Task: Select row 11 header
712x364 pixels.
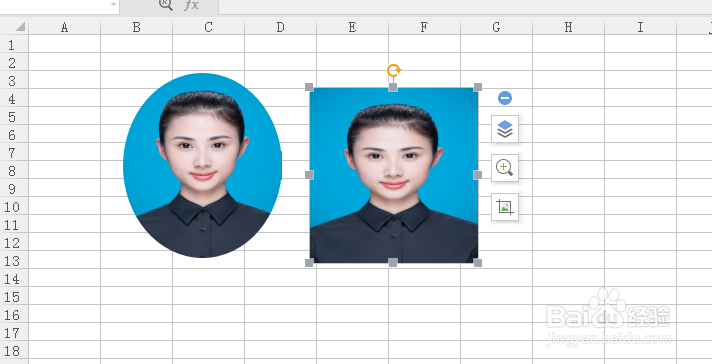Action: coord(14,224)
